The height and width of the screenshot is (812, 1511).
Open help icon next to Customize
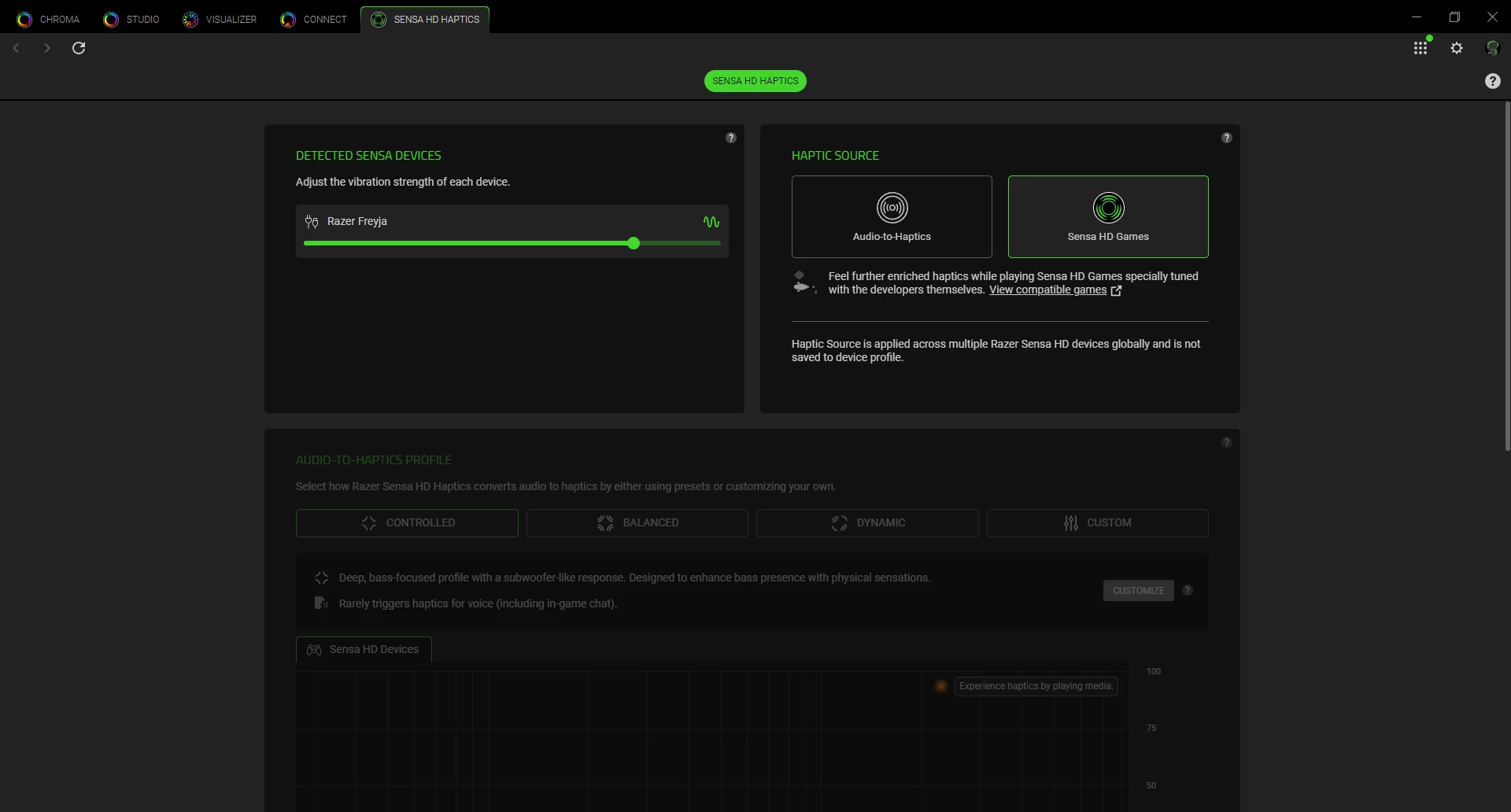point(1188,591)
